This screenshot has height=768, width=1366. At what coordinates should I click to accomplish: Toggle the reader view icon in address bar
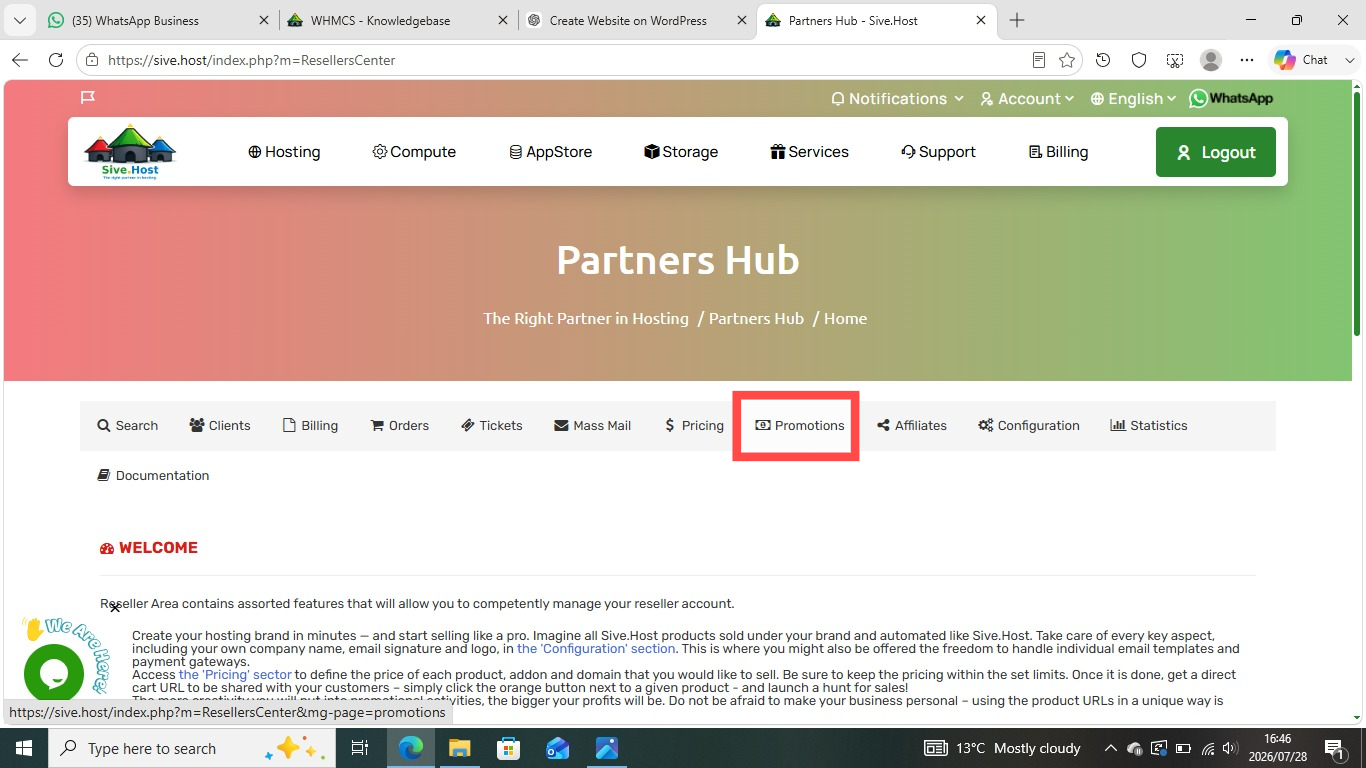click(x=1039, y=60)
